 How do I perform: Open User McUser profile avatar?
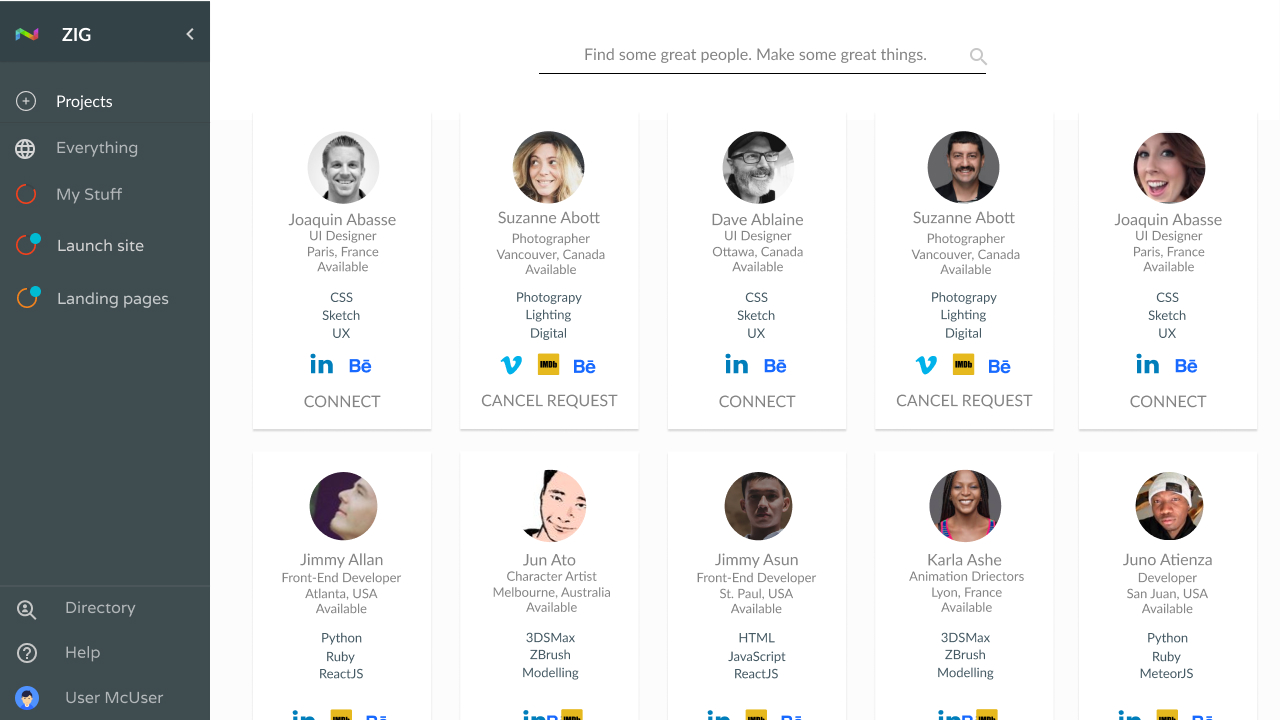click(27, 698)
